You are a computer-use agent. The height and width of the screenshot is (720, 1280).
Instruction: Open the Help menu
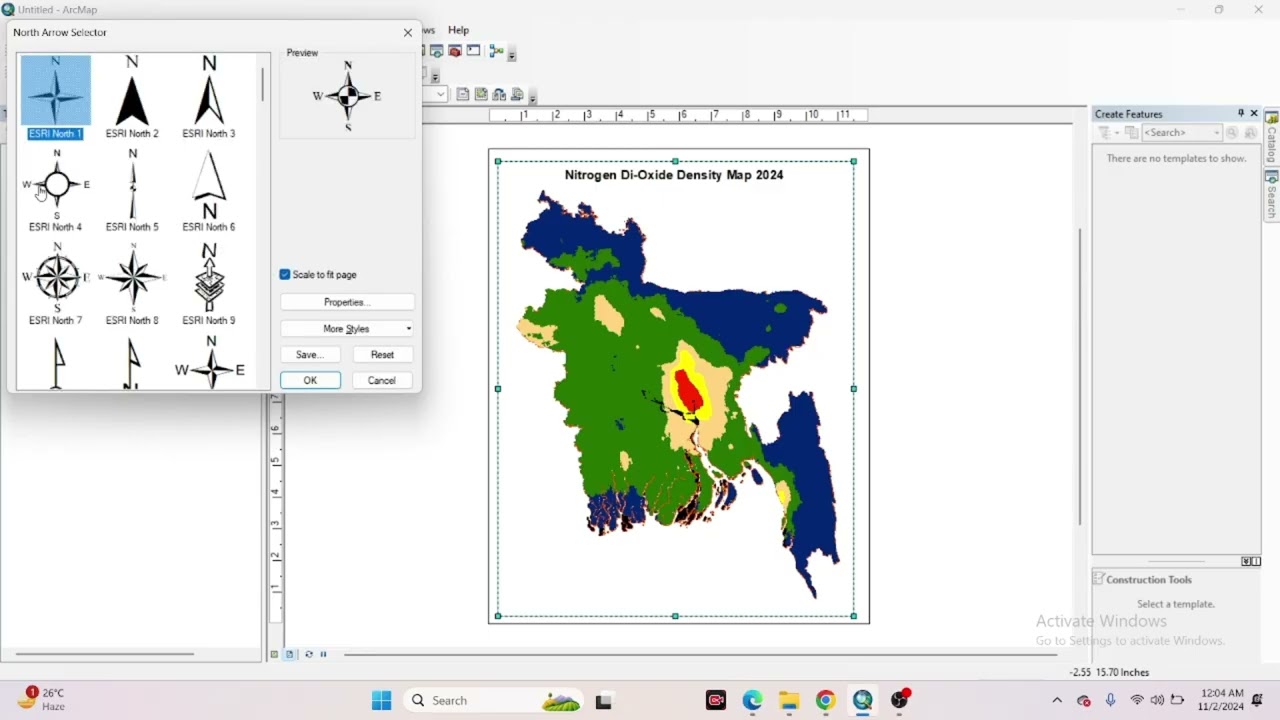point(459,30)
